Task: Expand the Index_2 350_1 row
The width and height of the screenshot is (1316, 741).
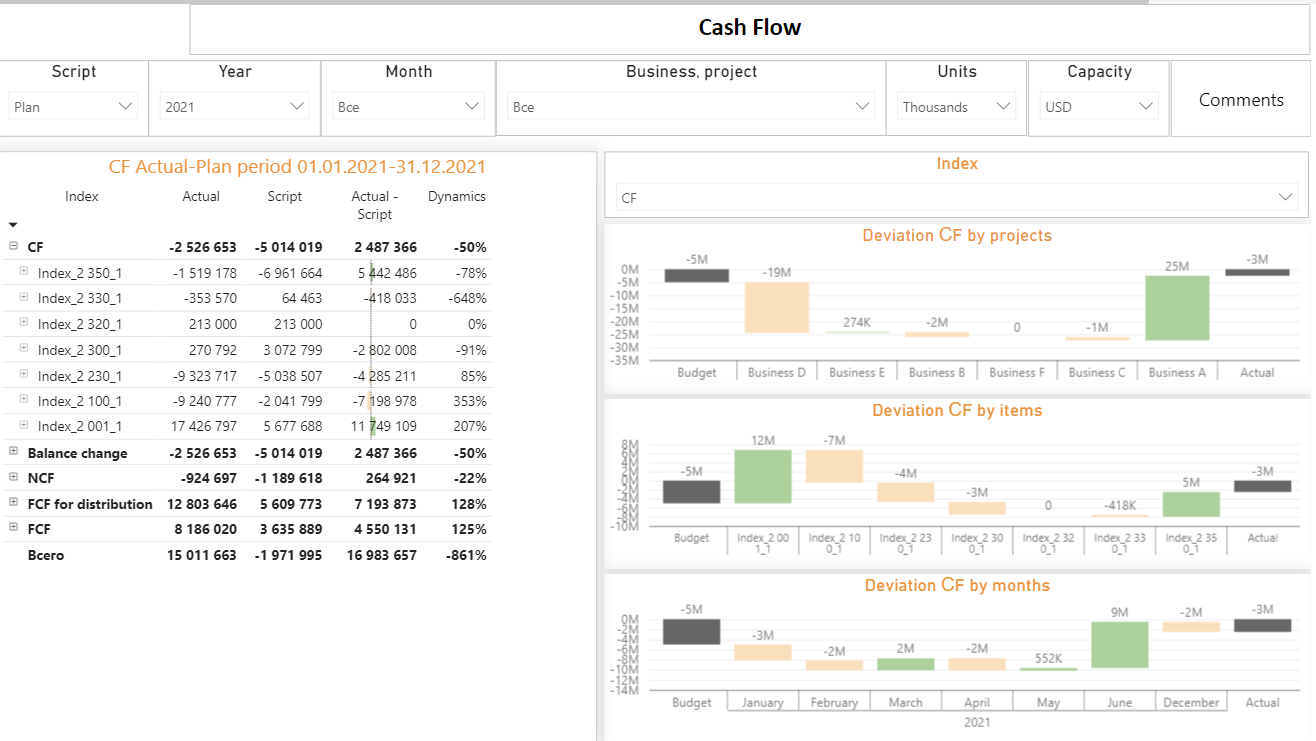Action: pyautogui.click(x=24, y=272)
